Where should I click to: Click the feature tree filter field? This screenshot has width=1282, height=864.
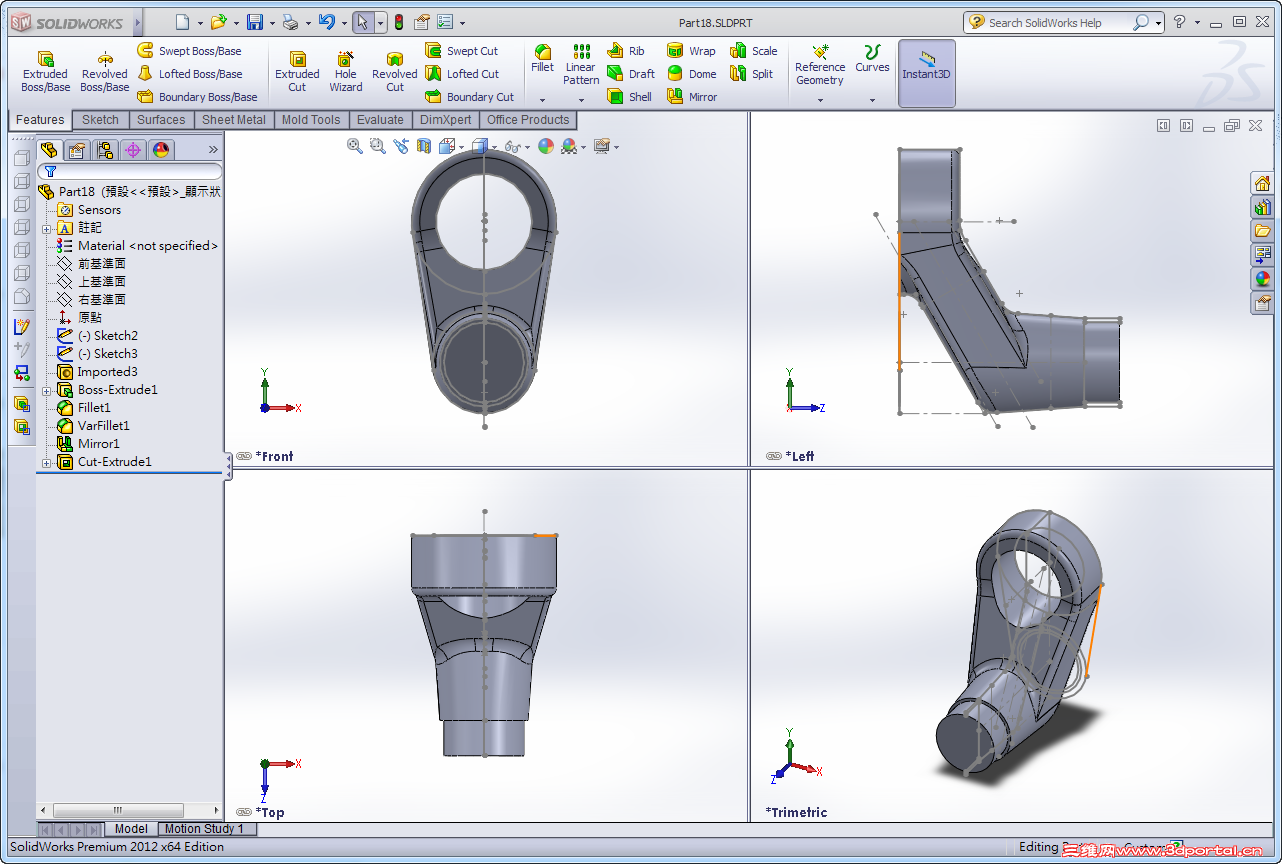pyautogui.click(x=129, y=172)
